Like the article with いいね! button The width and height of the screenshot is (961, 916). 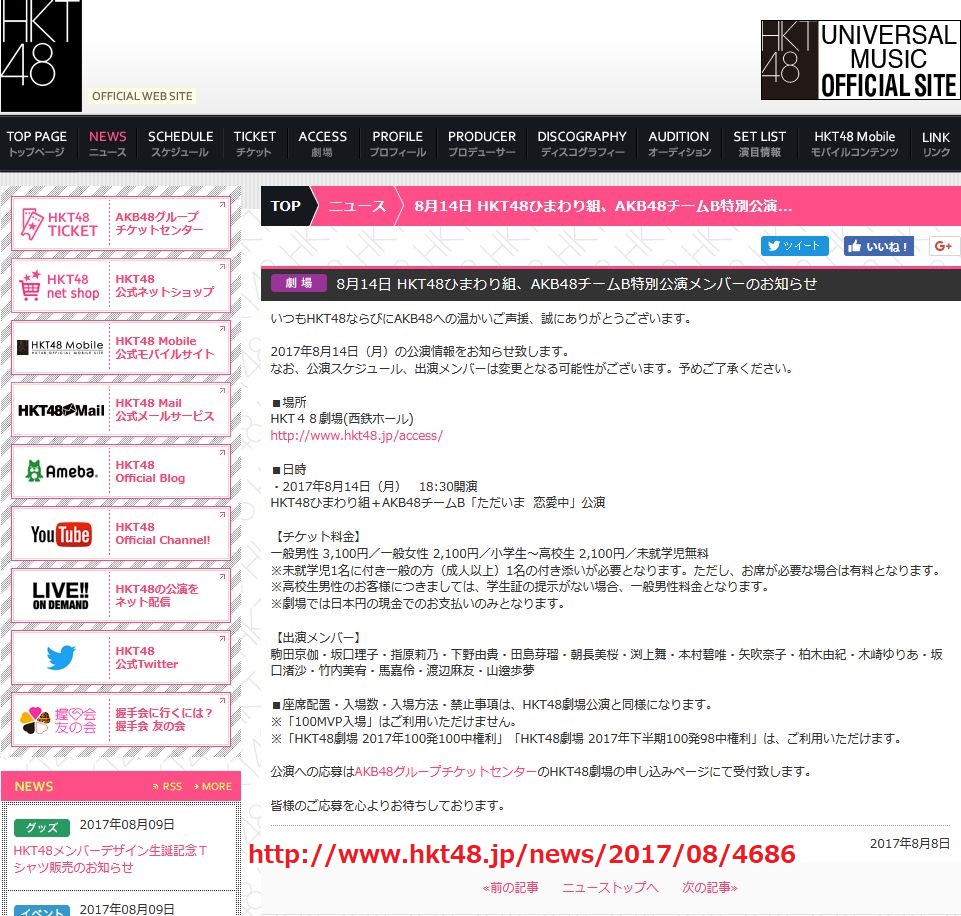(x=878, y=246)
